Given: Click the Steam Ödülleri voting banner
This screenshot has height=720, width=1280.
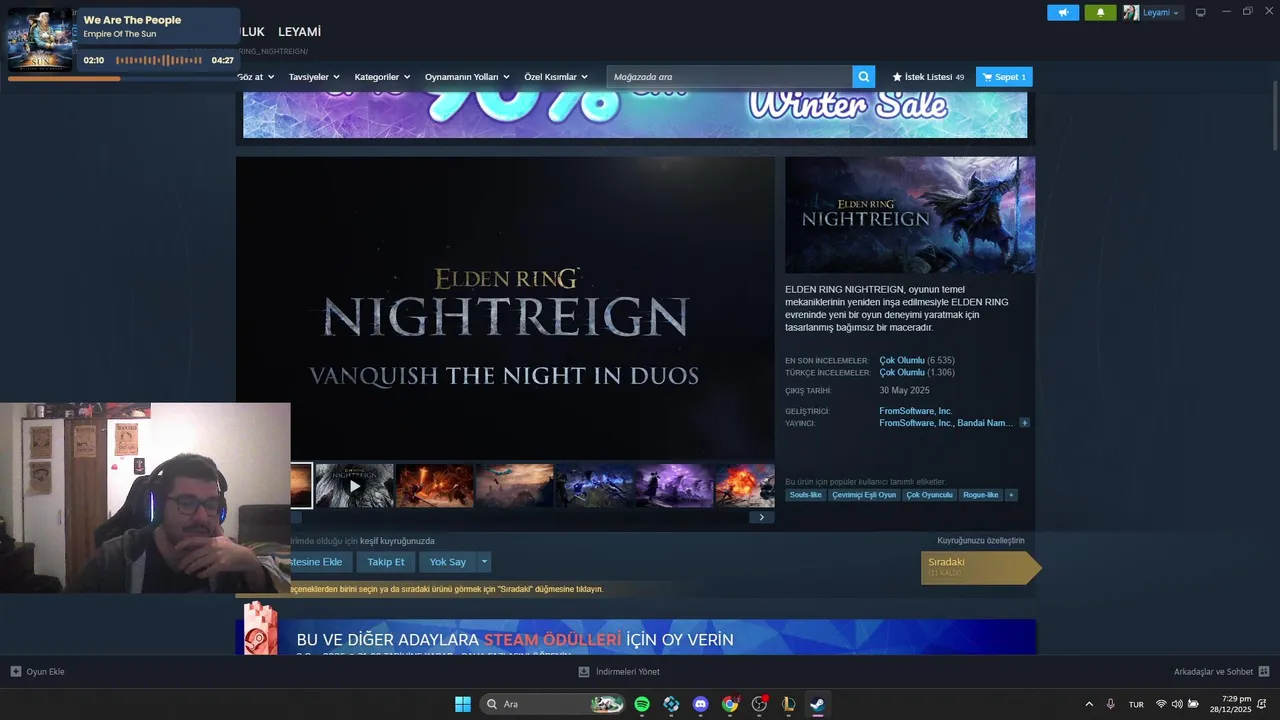Looking at the screenshot, I should coord(636,637).
